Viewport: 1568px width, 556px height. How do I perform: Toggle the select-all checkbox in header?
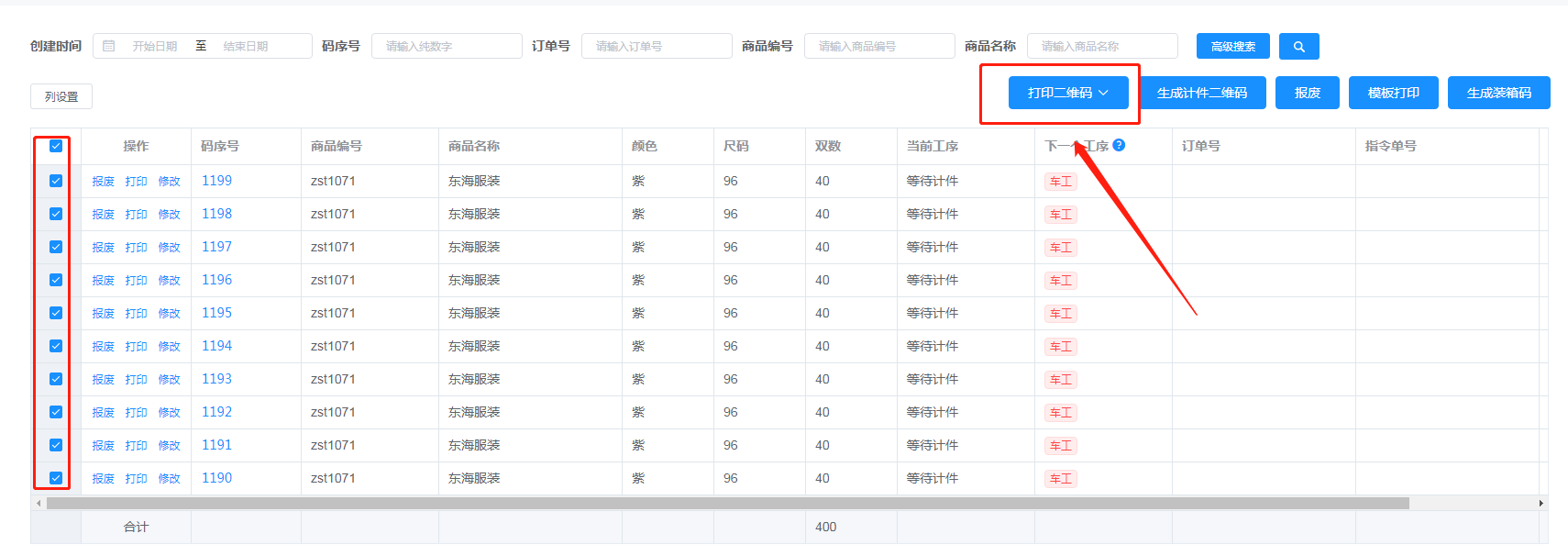(56, 146)
